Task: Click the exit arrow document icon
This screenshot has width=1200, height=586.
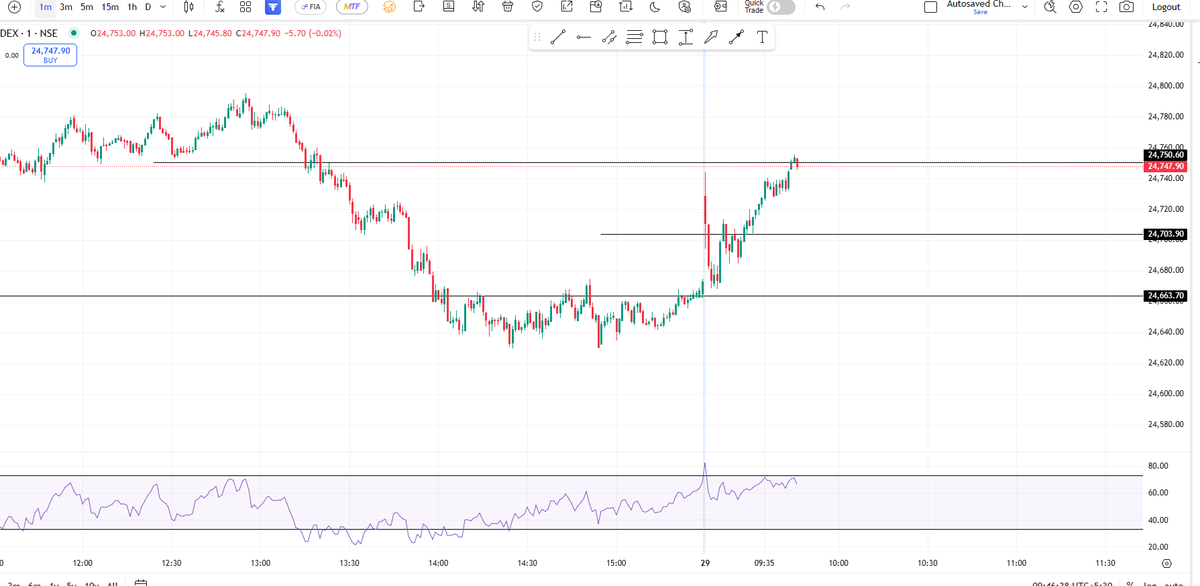Action: 418,7
